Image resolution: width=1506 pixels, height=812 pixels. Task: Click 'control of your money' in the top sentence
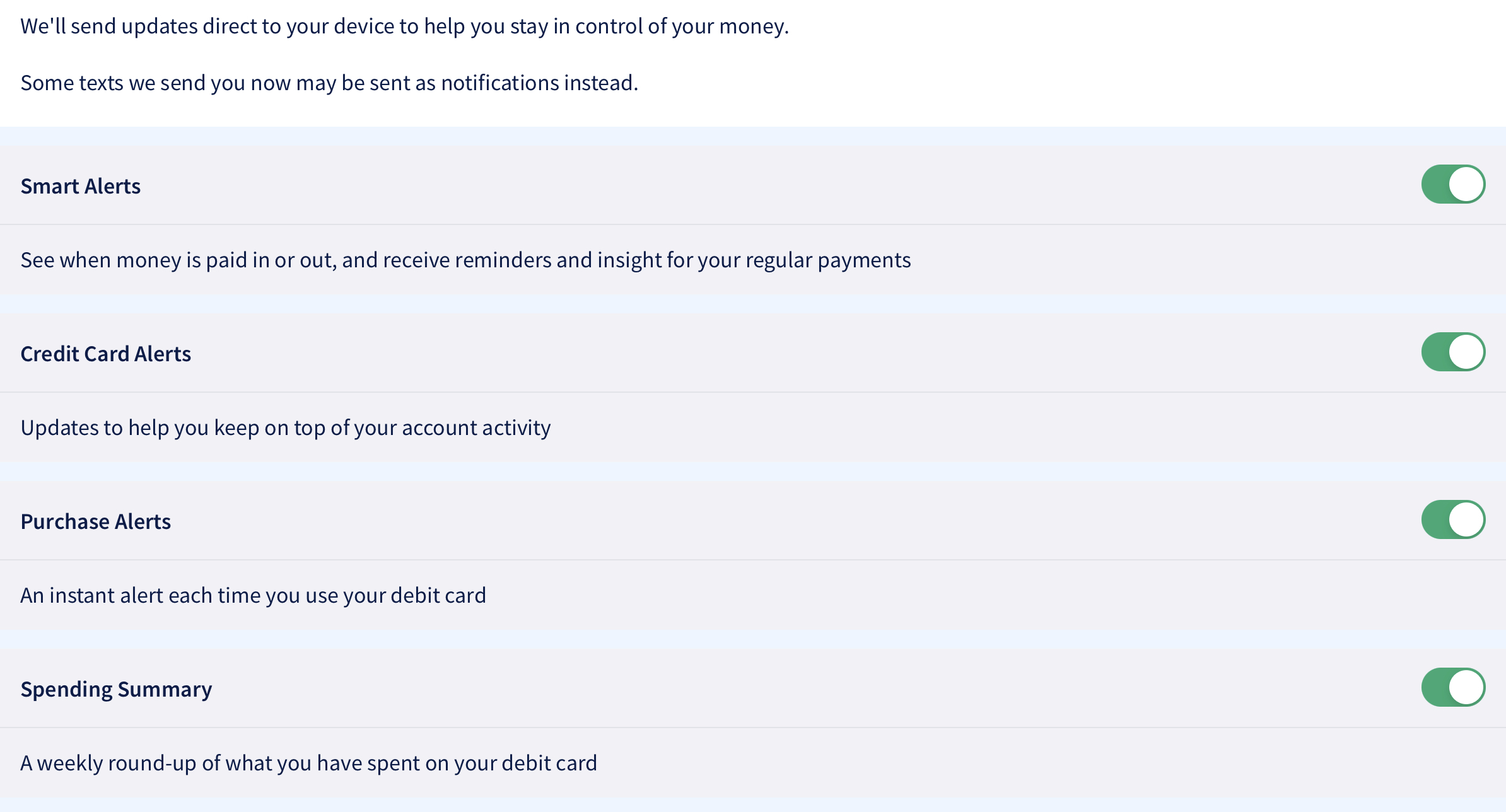click(681, 26)
